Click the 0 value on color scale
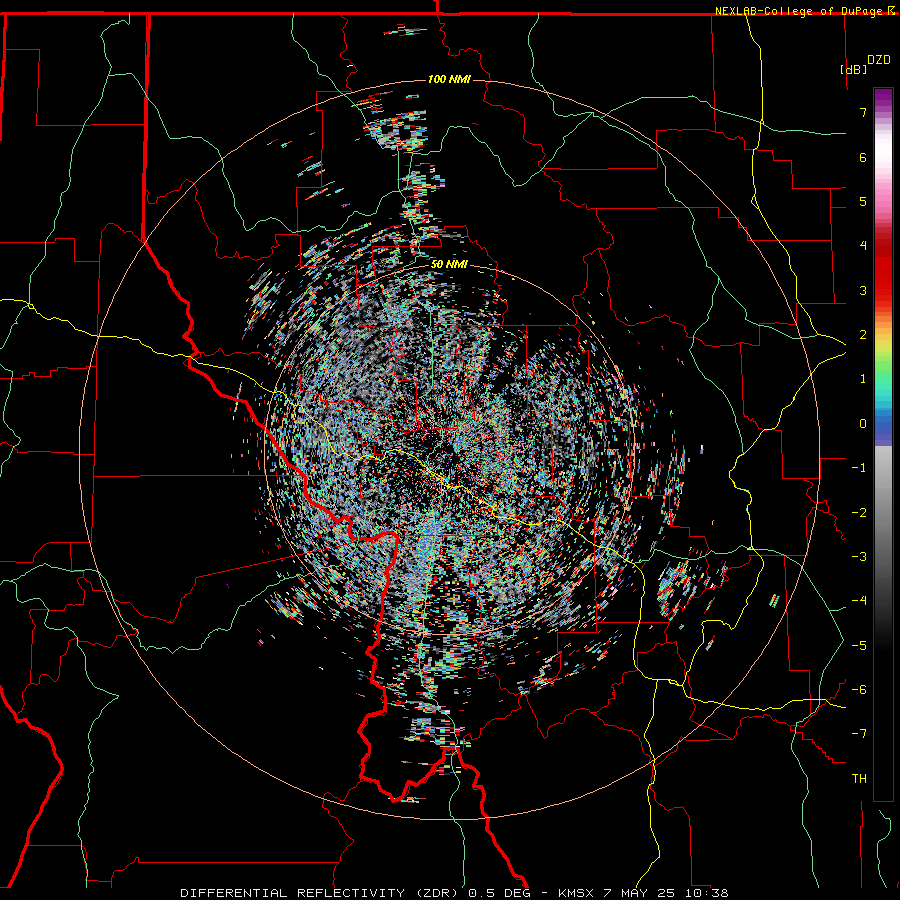 coord(863,424)
